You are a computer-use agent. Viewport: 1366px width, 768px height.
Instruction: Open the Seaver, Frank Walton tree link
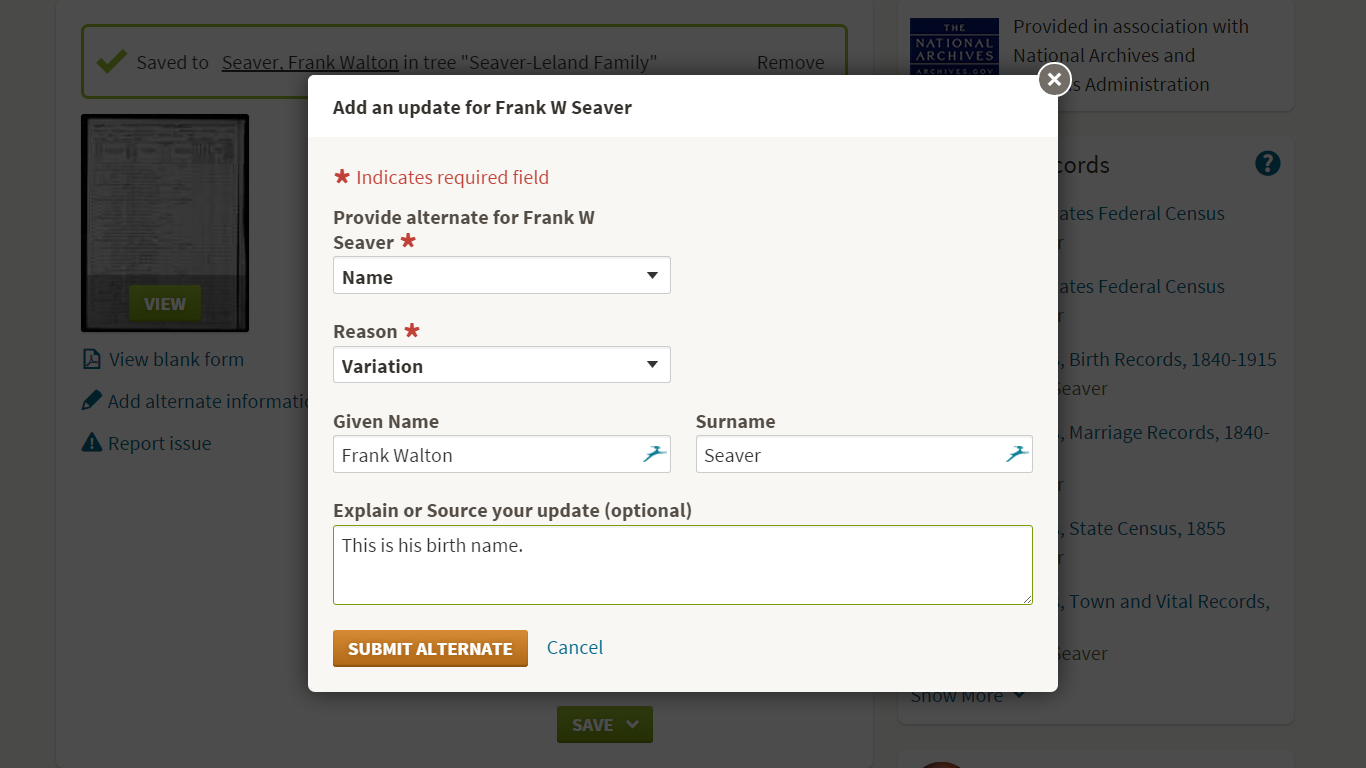pyautogui.click(x=309, y=62)
